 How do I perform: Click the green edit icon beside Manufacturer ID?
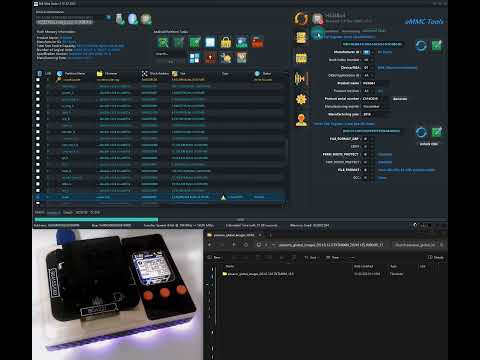[x=437, y=45]
